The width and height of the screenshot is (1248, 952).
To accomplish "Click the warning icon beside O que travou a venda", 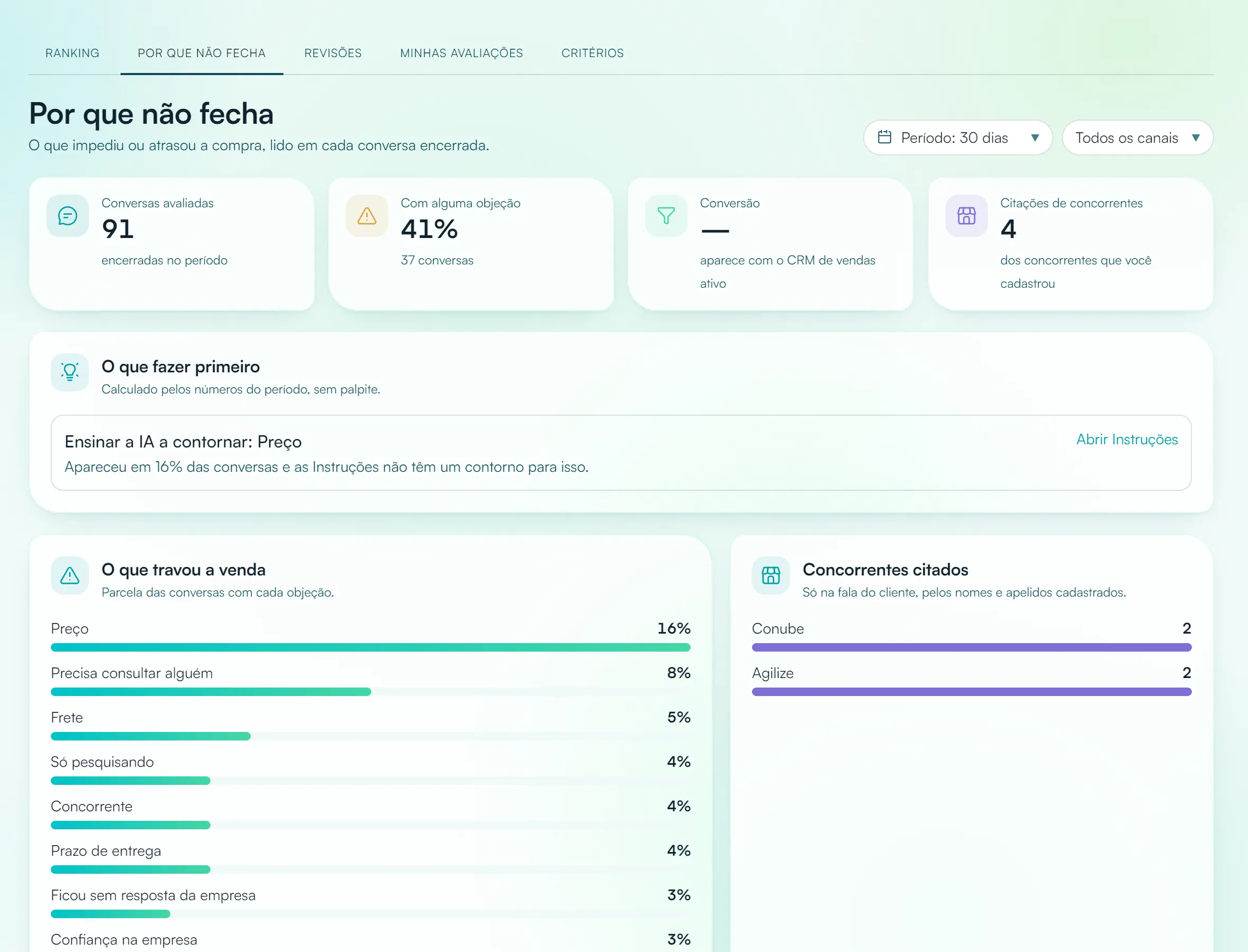I will click(70, 576).
